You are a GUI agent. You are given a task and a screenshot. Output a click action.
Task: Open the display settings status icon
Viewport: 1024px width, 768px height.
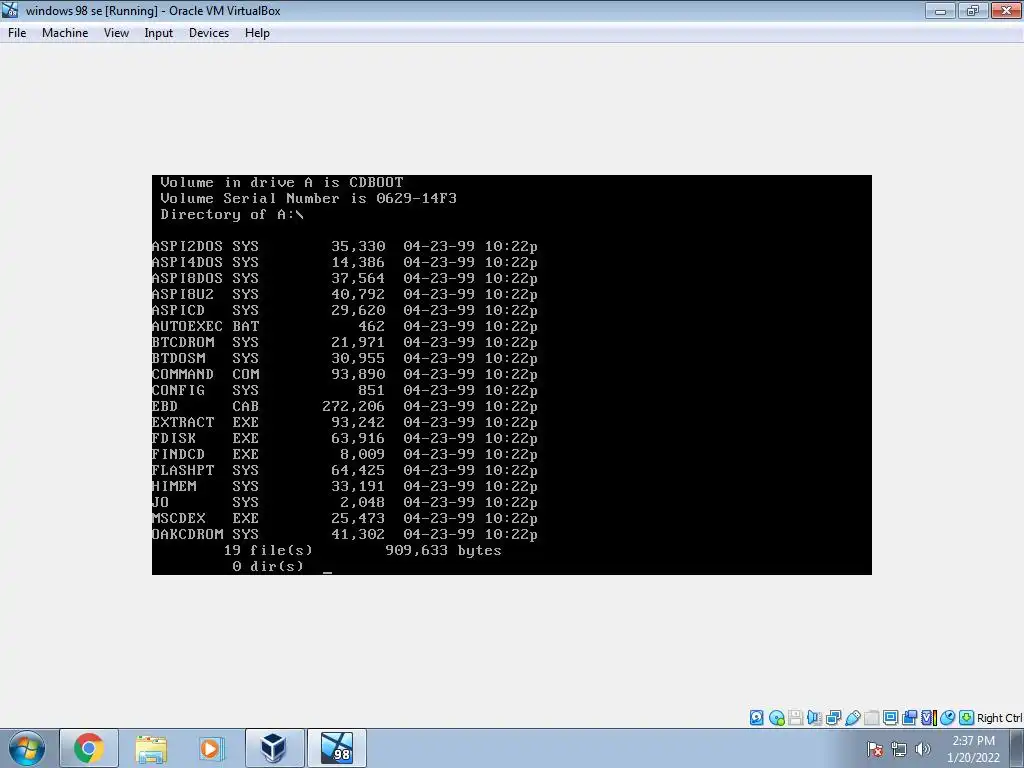coord(890,718)
